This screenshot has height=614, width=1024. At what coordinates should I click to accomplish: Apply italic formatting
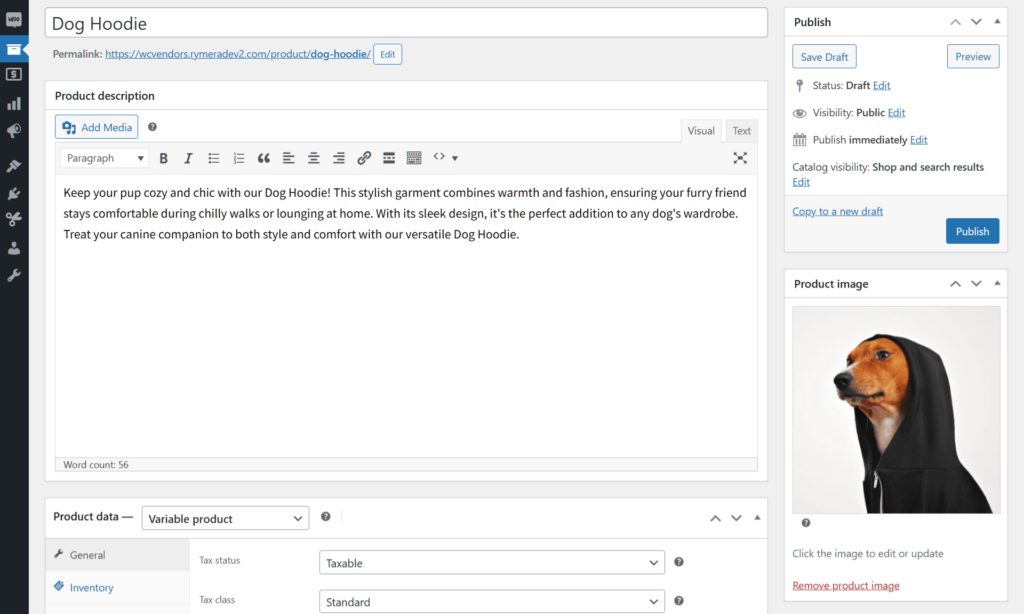click(188, 158)
